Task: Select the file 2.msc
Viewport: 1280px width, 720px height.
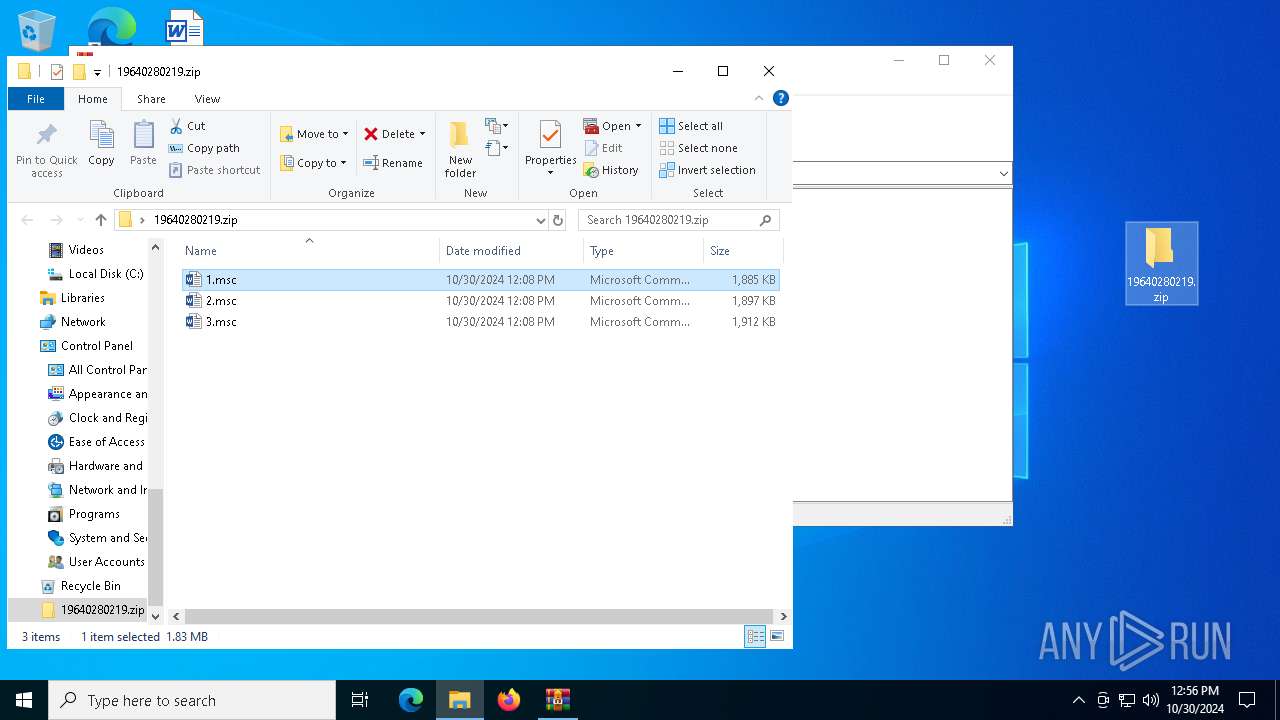Action: tap(480, 301)
